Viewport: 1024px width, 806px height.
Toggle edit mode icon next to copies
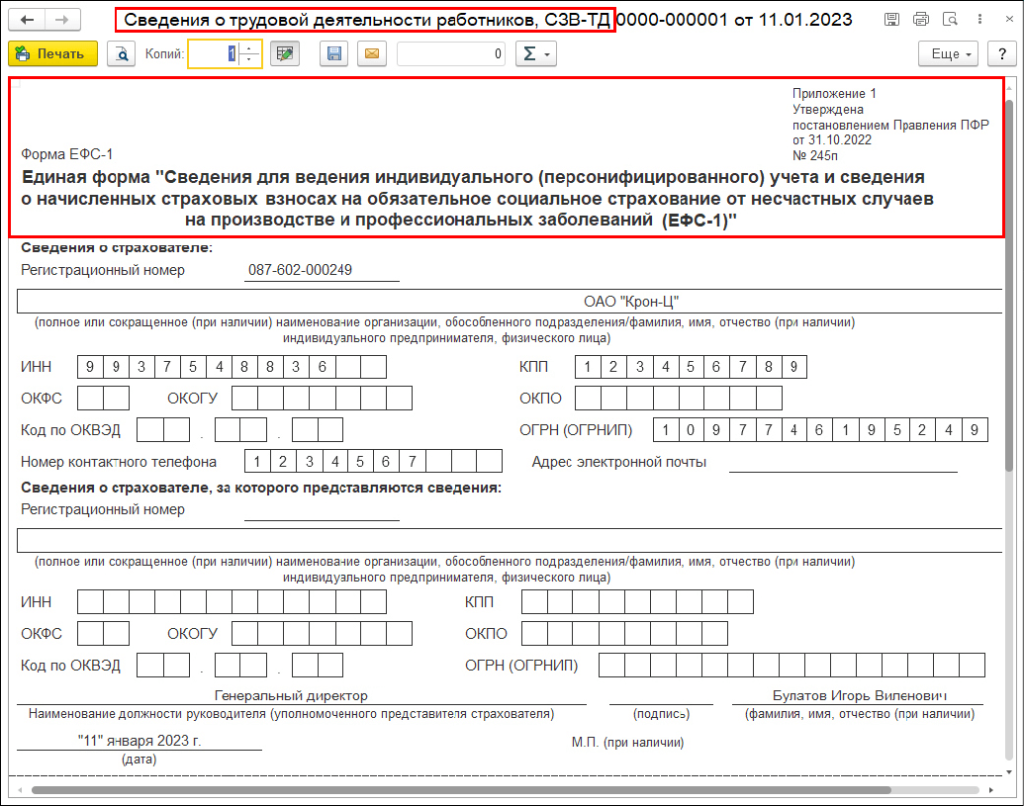coord(285,54)
